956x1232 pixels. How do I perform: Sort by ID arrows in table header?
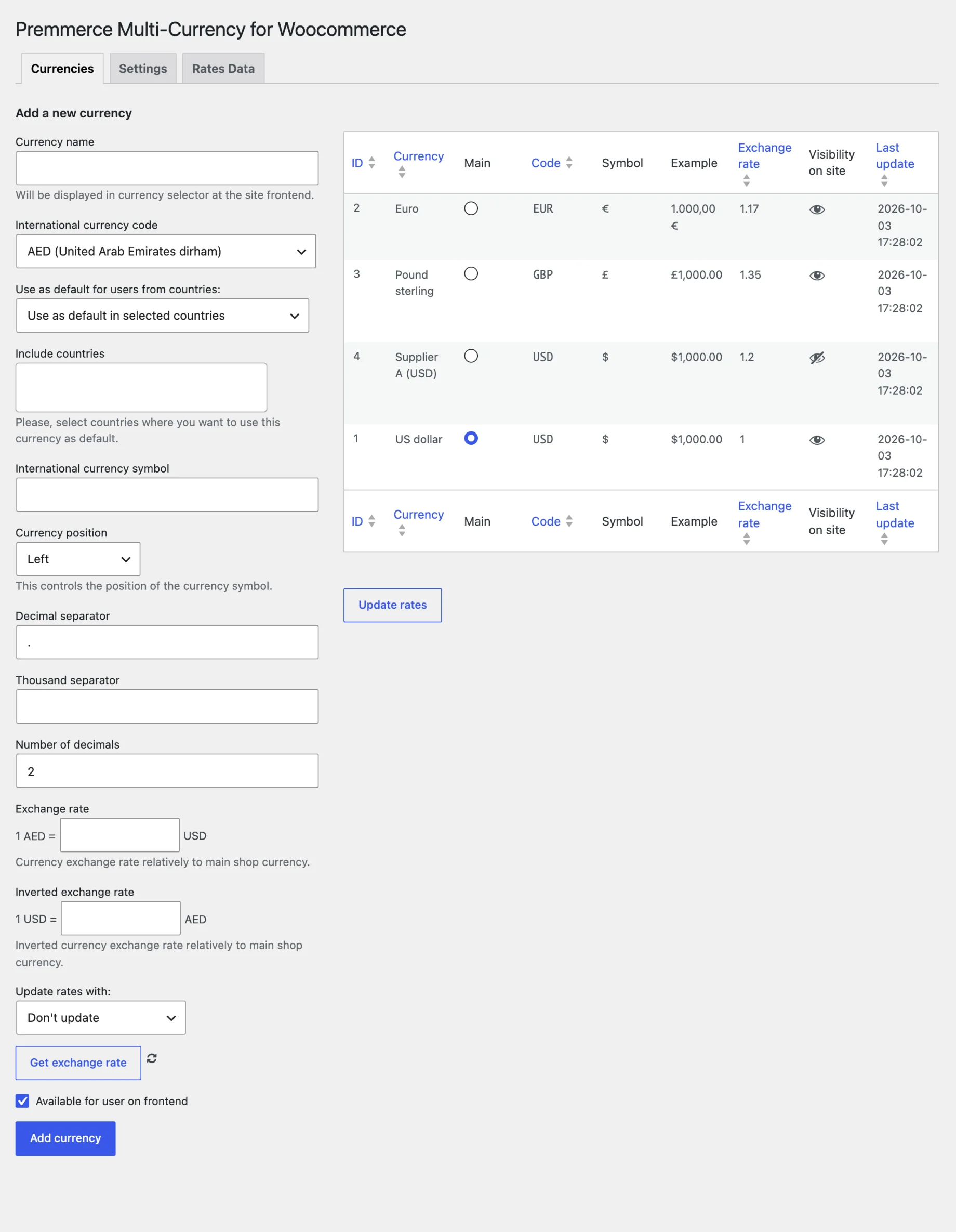371,163
